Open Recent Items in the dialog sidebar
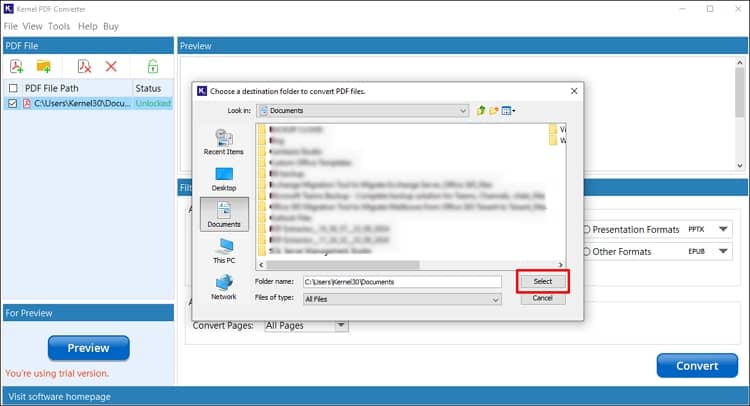This screenshot has height=406, width=750. 223,142
